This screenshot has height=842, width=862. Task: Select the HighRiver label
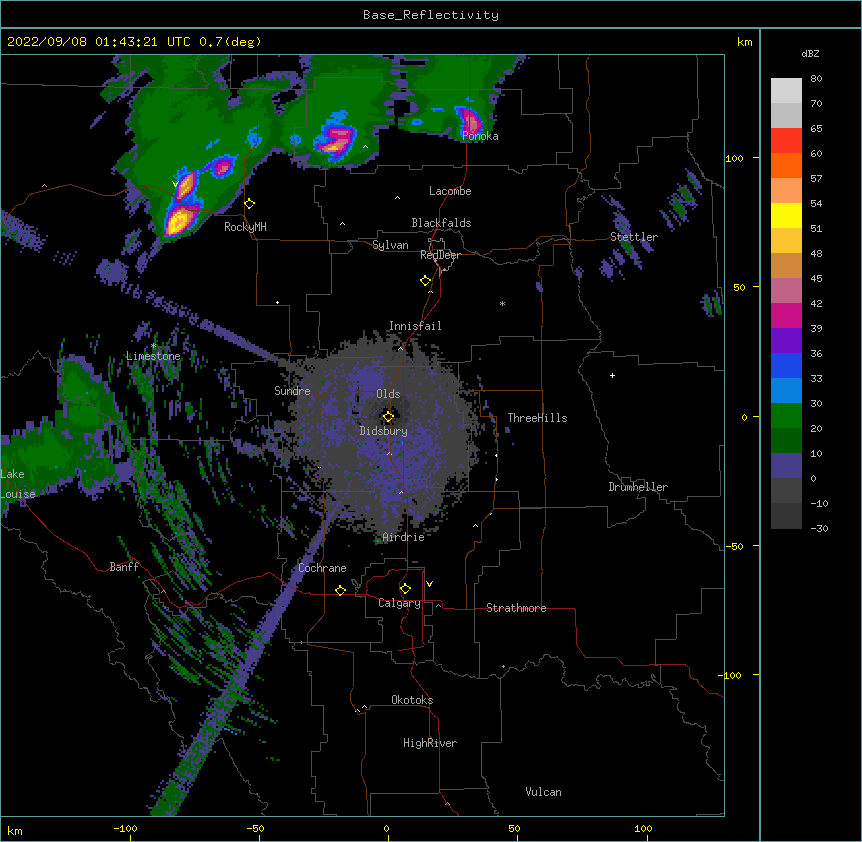tap(430, 743)
